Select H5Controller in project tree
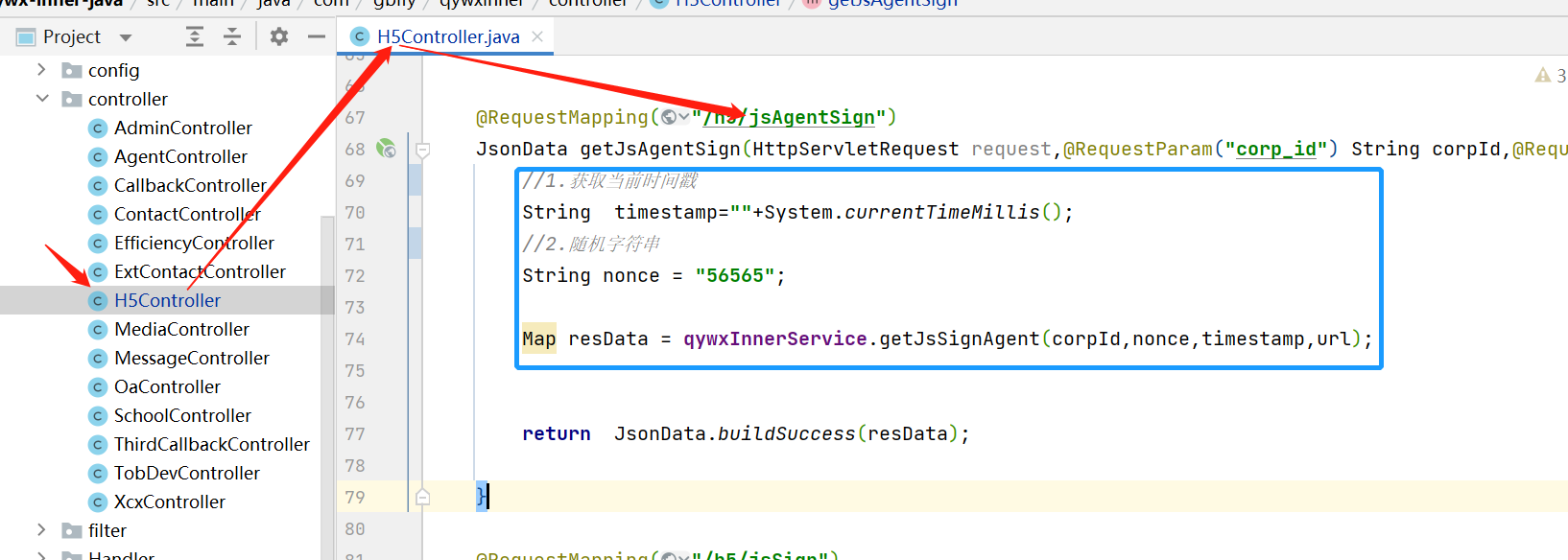The image size is (1568, 560). point(167,300)
